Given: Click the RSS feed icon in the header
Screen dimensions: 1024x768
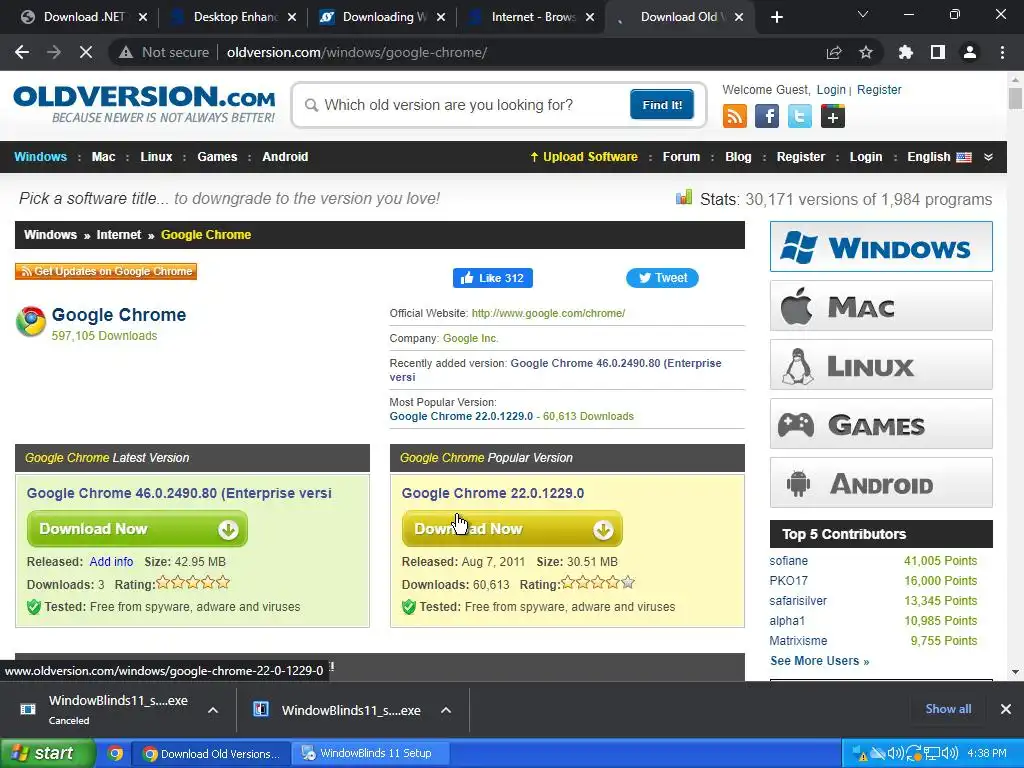Looking at the screenshot, I should tap(735, 116).
